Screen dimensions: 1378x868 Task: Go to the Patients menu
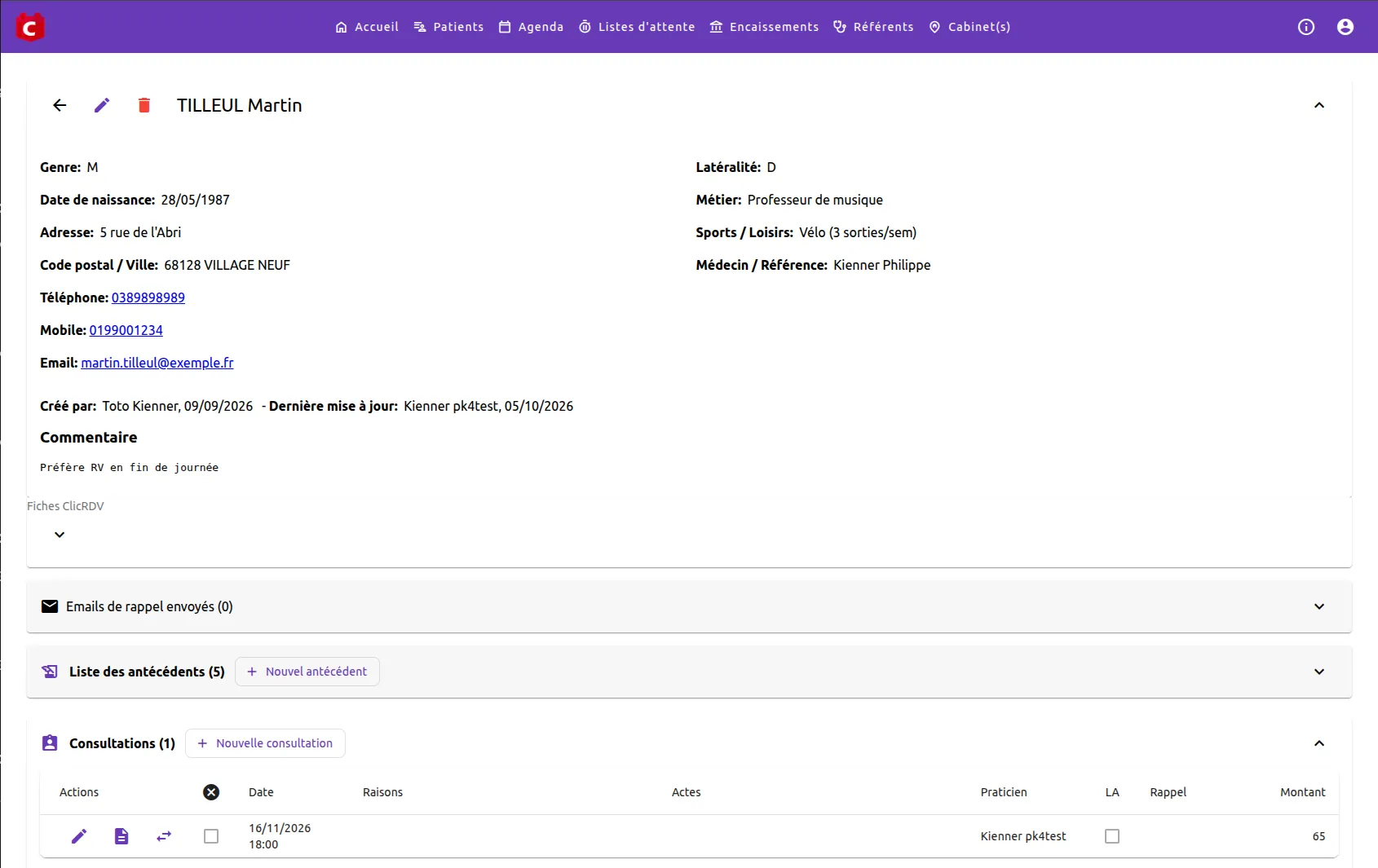tap(448, 27)
